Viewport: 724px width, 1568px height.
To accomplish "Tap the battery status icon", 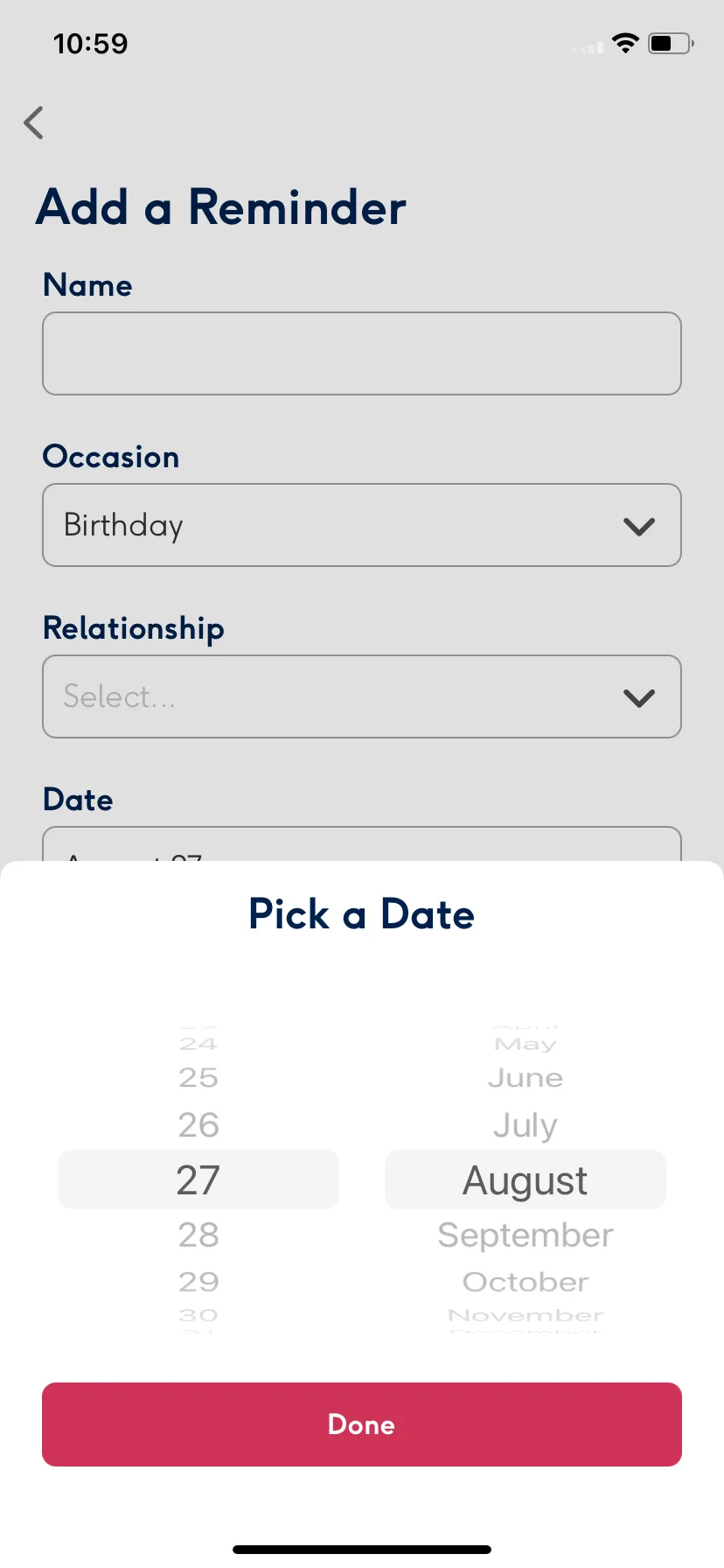I will click(671, 43).
